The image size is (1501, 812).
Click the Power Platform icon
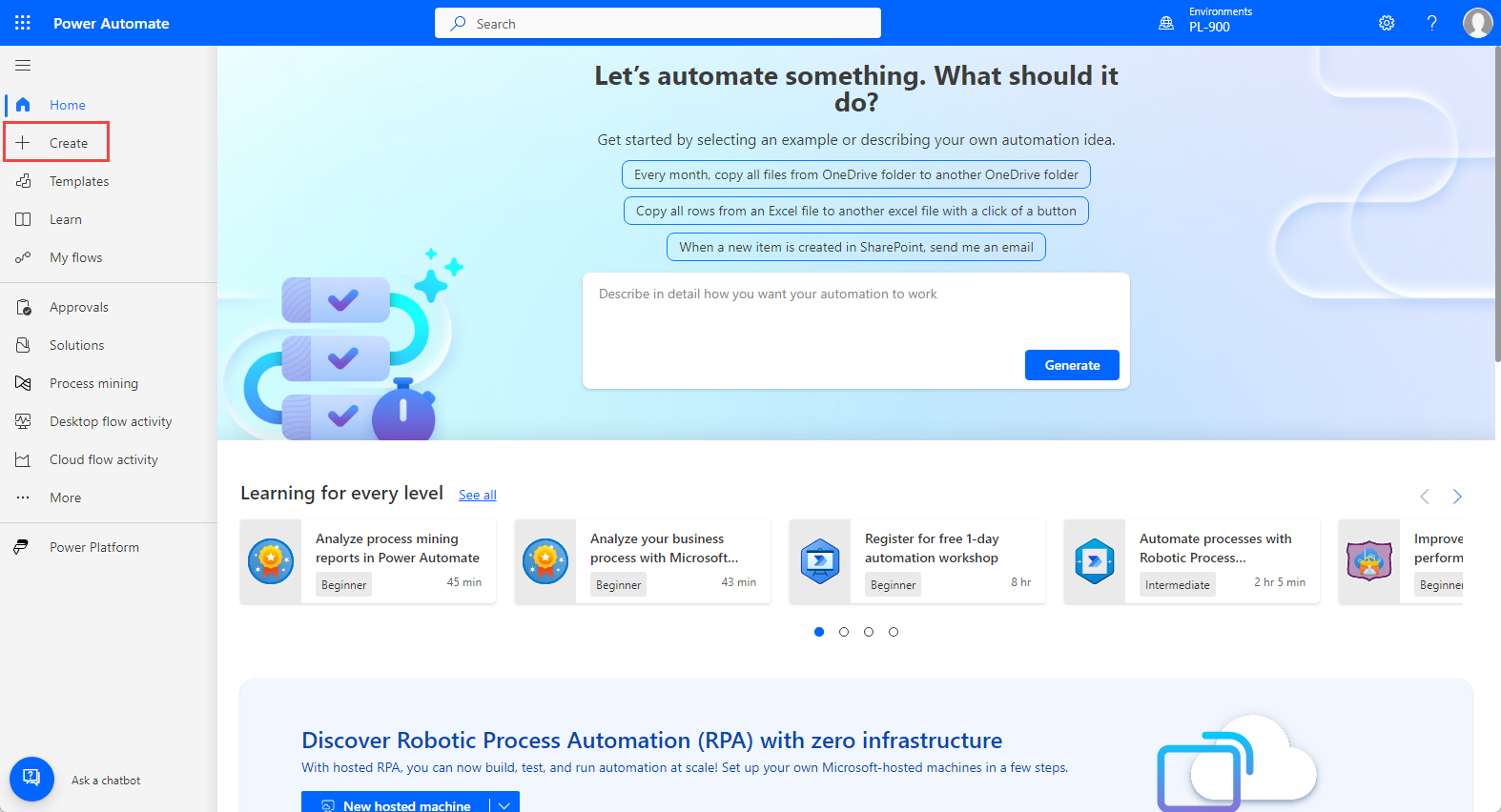tap(21, 547)
